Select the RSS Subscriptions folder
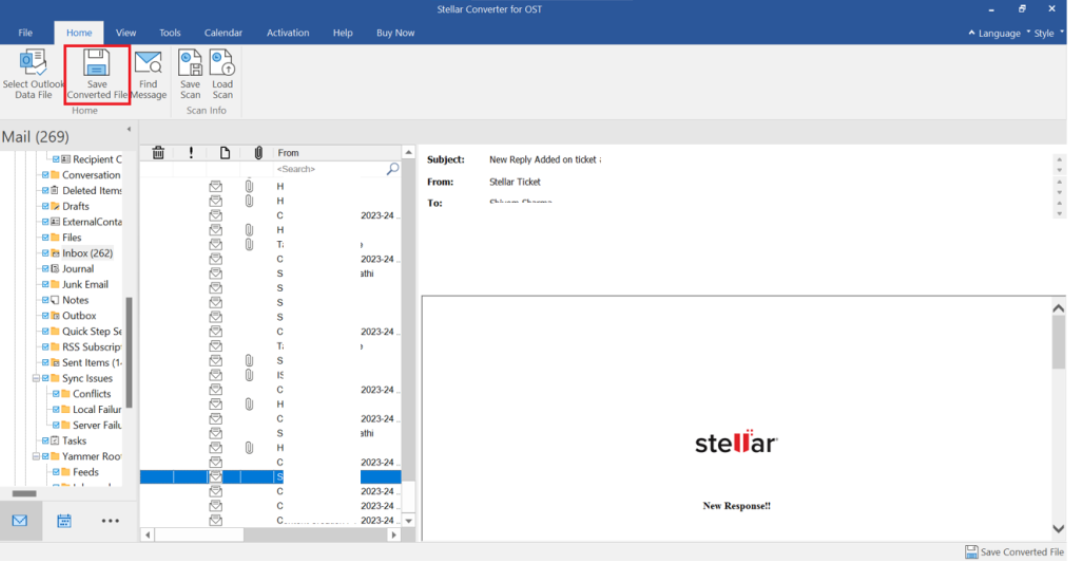 pyautogui.click(x=92, y=347)
